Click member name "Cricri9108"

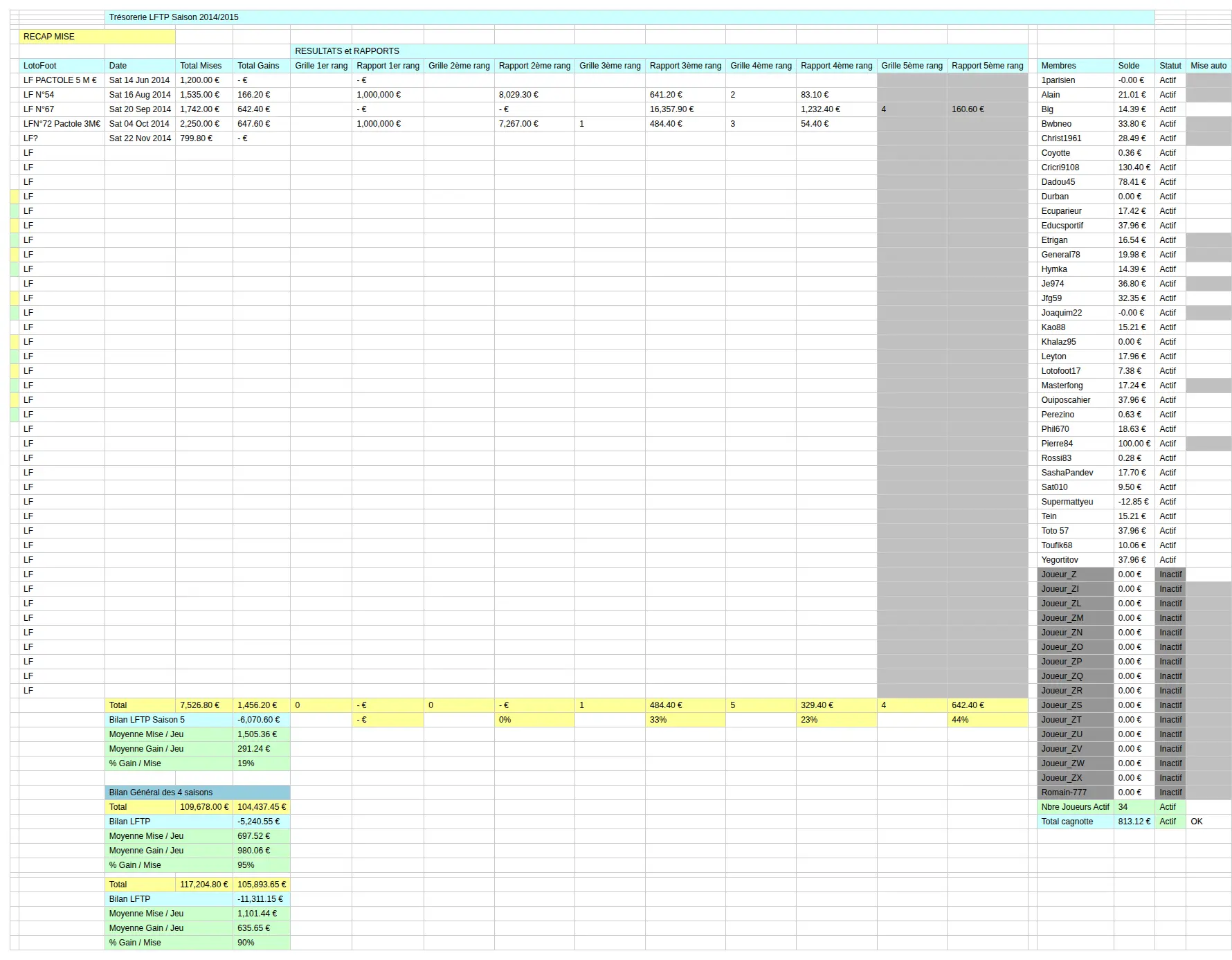coord(1076,167)
